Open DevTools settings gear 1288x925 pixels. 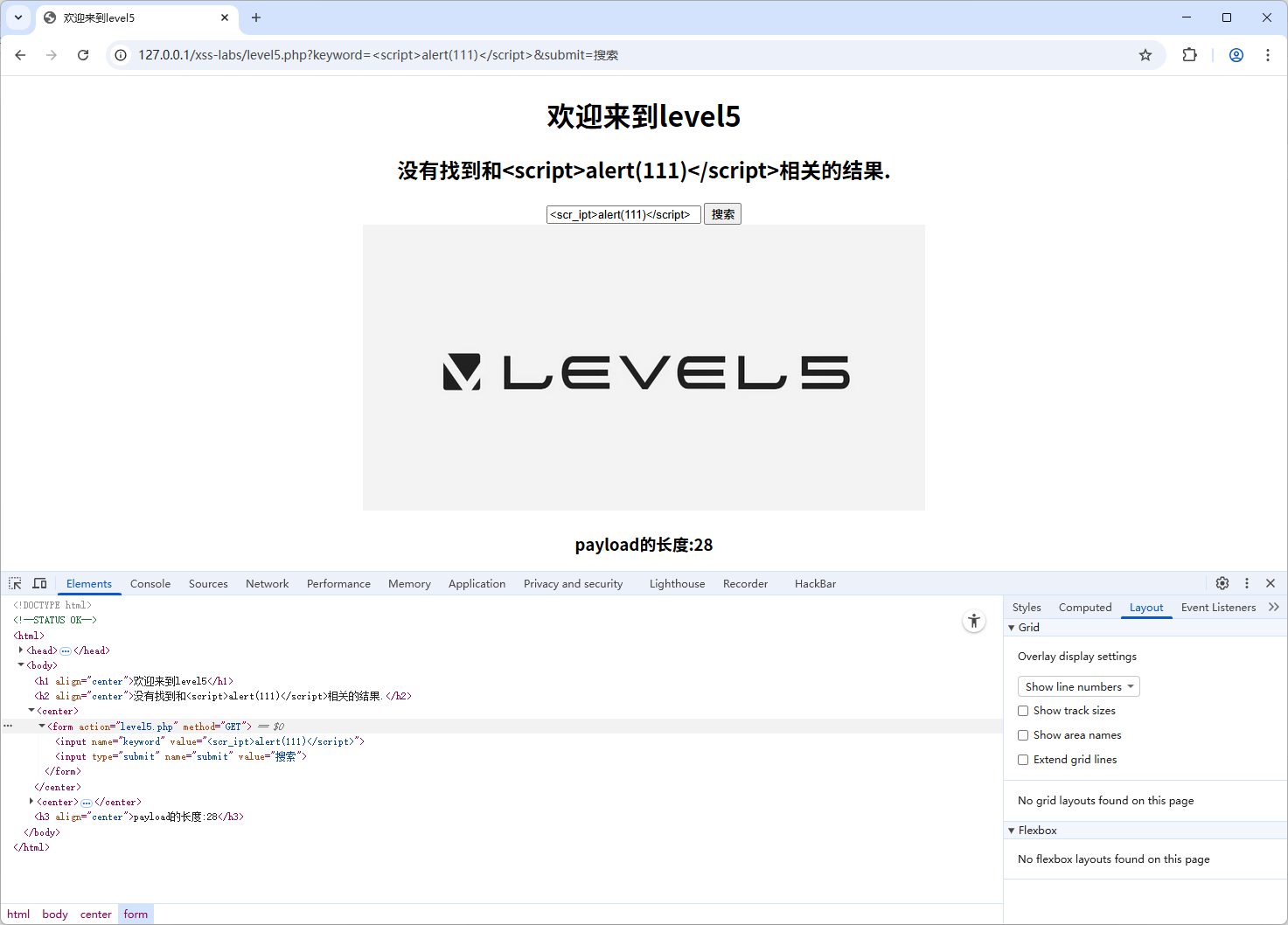1222,583
